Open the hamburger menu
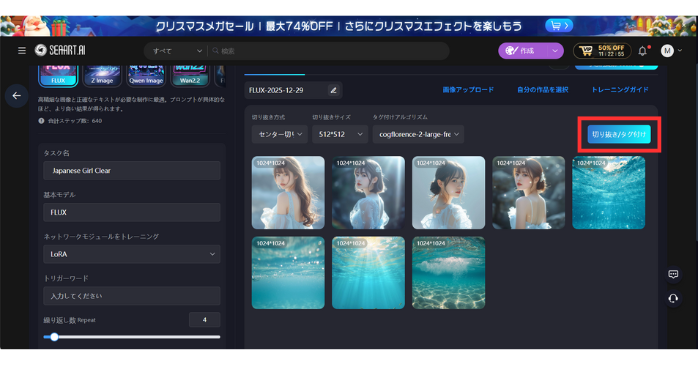The width and height of the screenshot is (698, 365). pos(22,51)
